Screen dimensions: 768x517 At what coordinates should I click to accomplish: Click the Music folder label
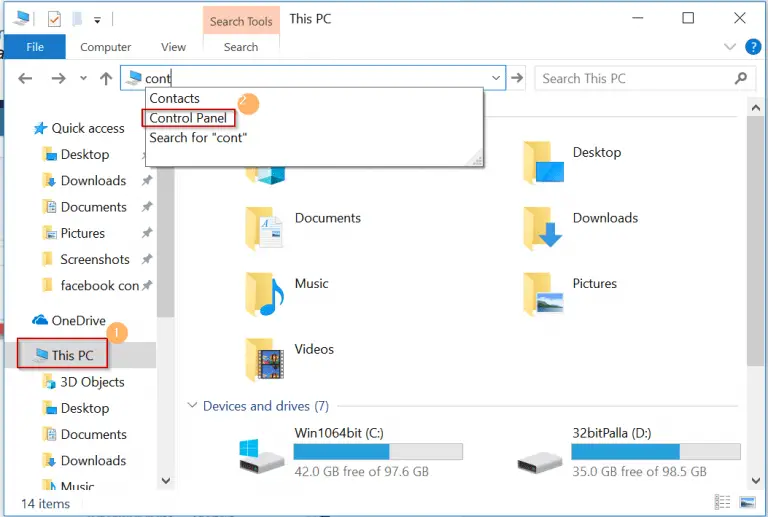[x=312, y=283]
